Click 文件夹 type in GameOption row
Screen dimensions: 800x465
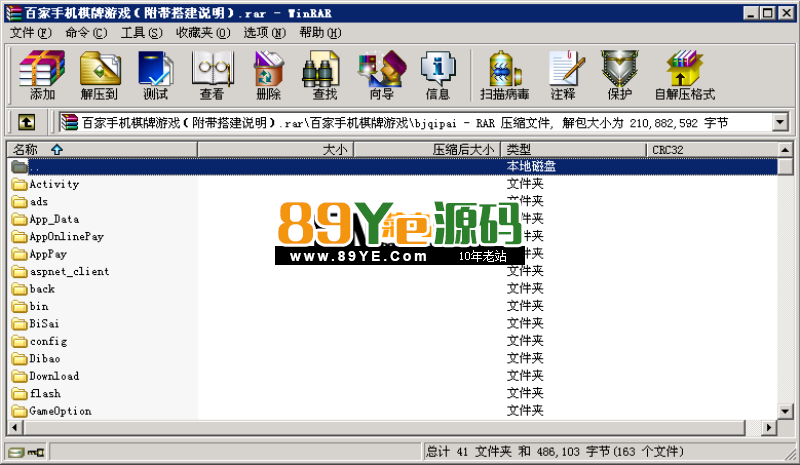[x=525, y=411]
